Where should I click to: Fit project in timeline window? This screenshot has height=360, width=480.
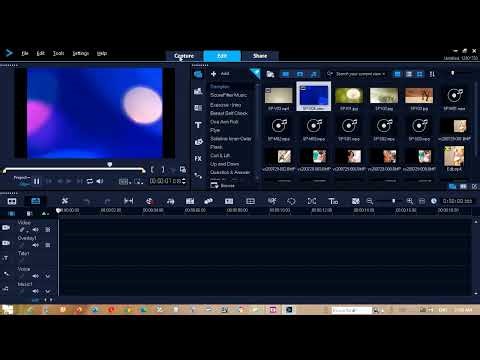[422, 201]
